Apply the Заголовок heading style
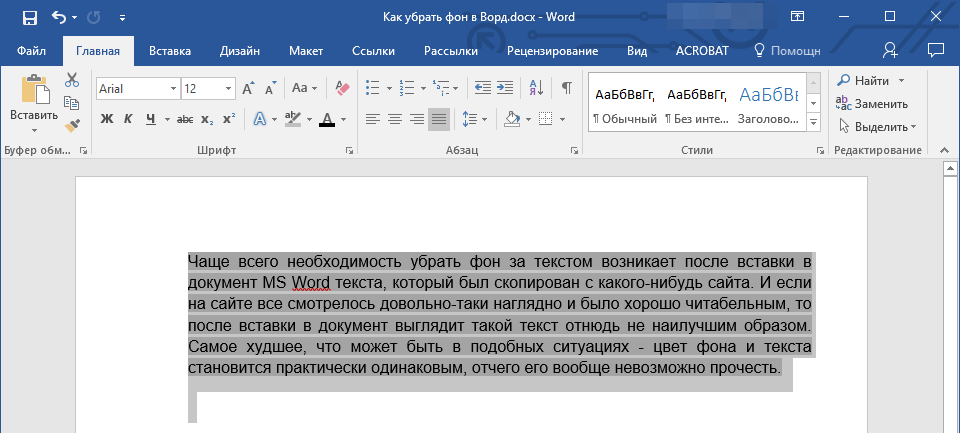This screenshot has height=433, width=960. click(768, 104)
